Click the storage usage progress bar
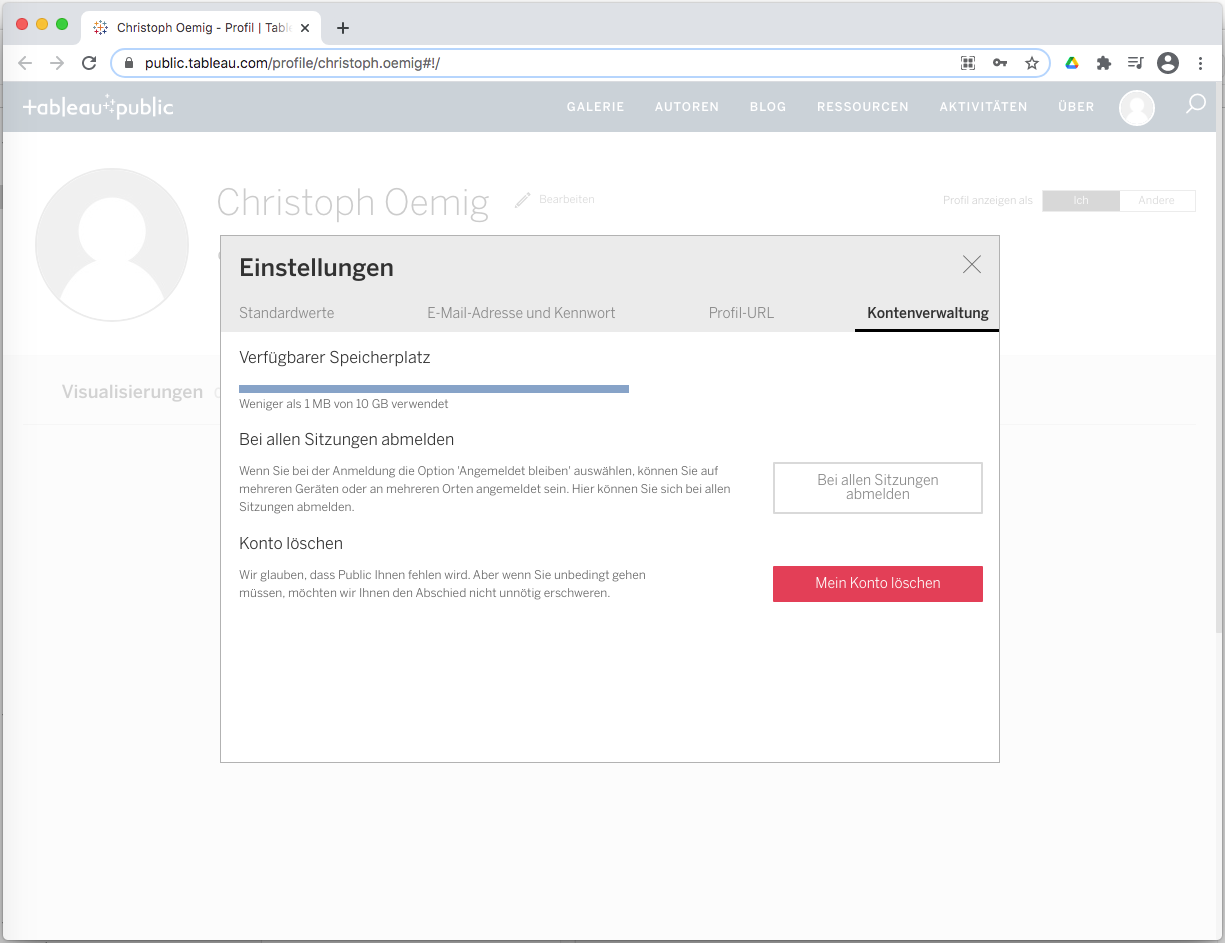Viewport: 1225px width, 943px height. pos(433,389)
